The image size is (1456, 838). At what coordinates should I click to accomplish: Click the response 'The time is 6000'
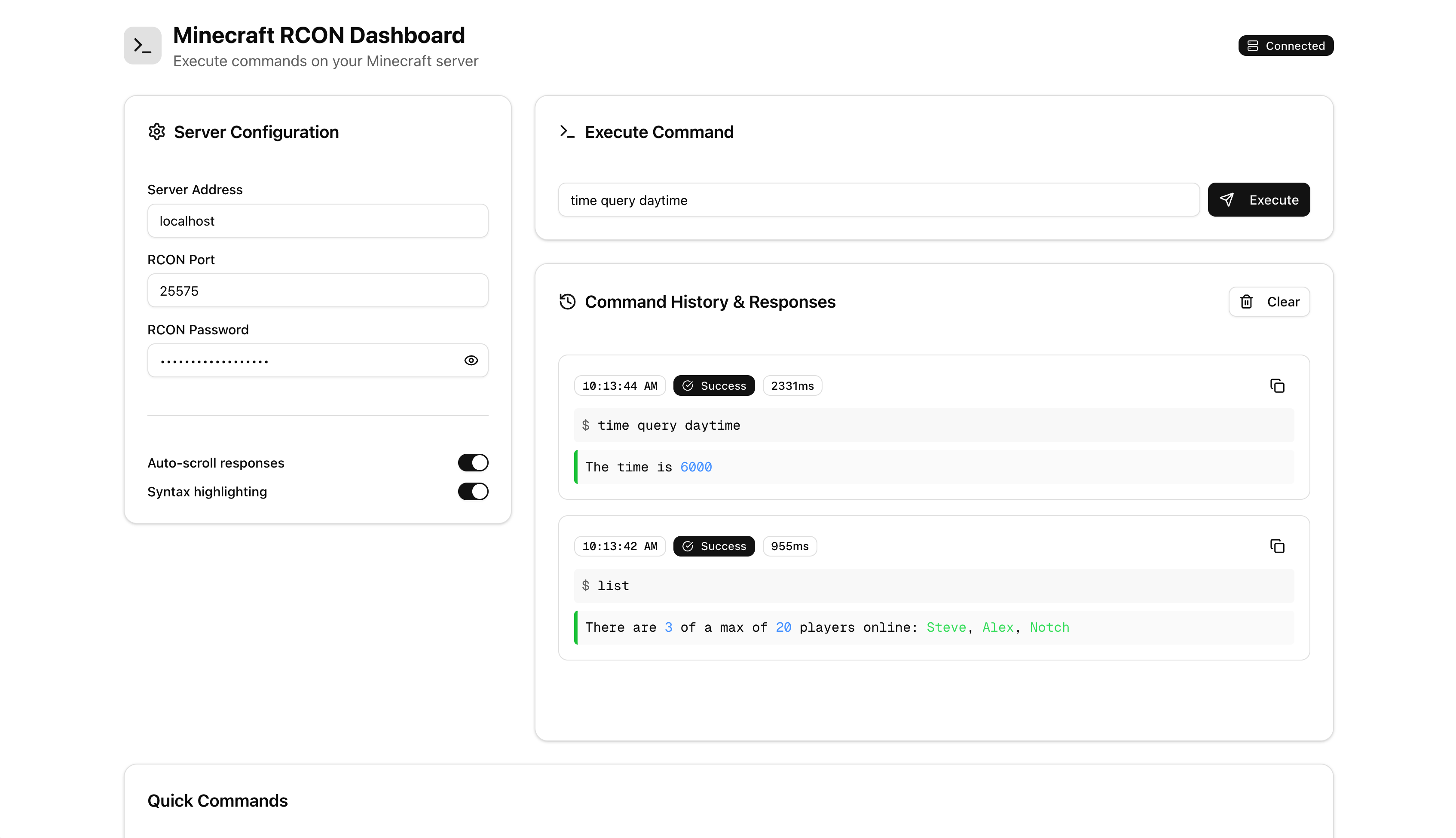pos(934,467)
